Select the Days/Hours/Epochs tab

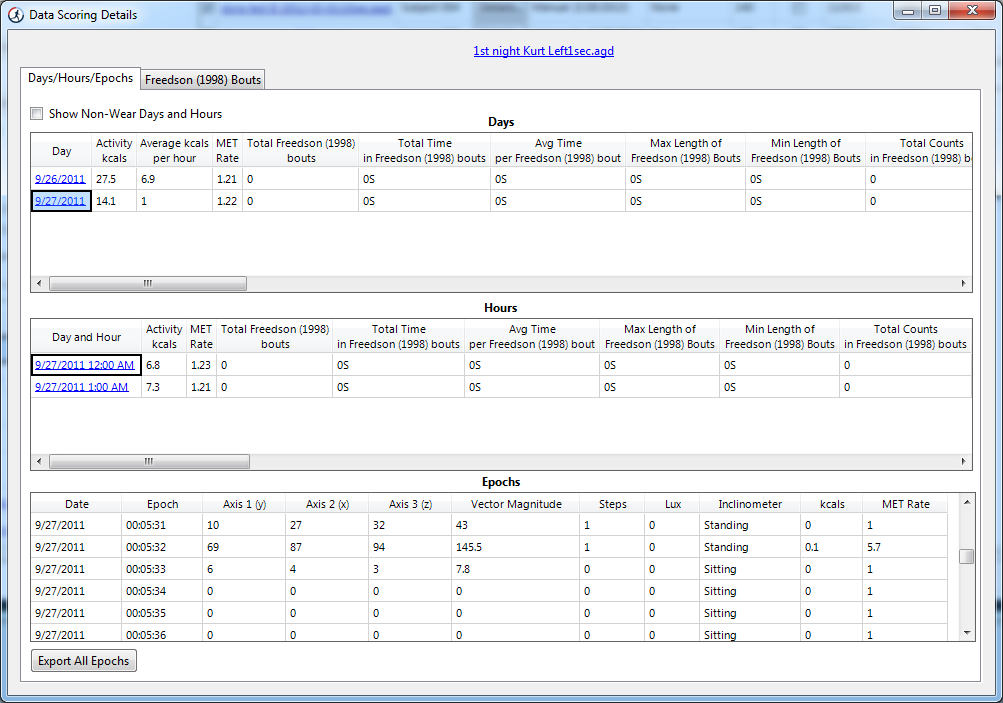pos(78,77)
